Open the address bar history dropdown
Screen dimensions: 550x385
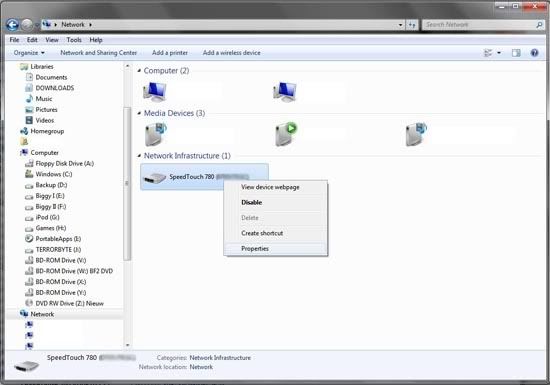pyautogui.click(x=401, y=25)
